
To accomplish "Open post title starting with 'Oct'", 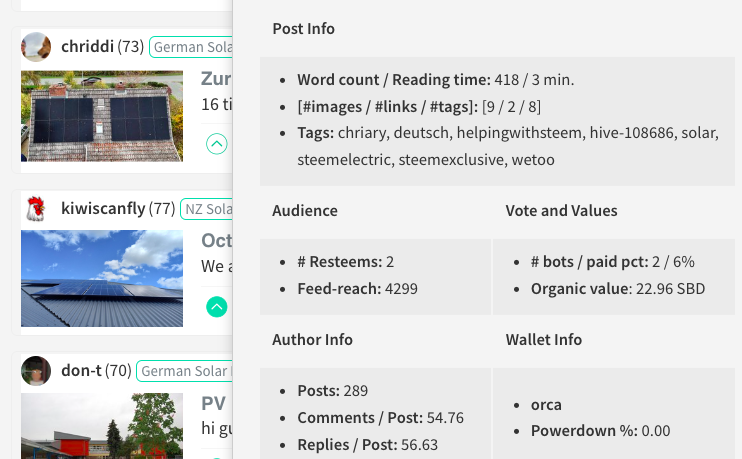I will coord(216,241).
